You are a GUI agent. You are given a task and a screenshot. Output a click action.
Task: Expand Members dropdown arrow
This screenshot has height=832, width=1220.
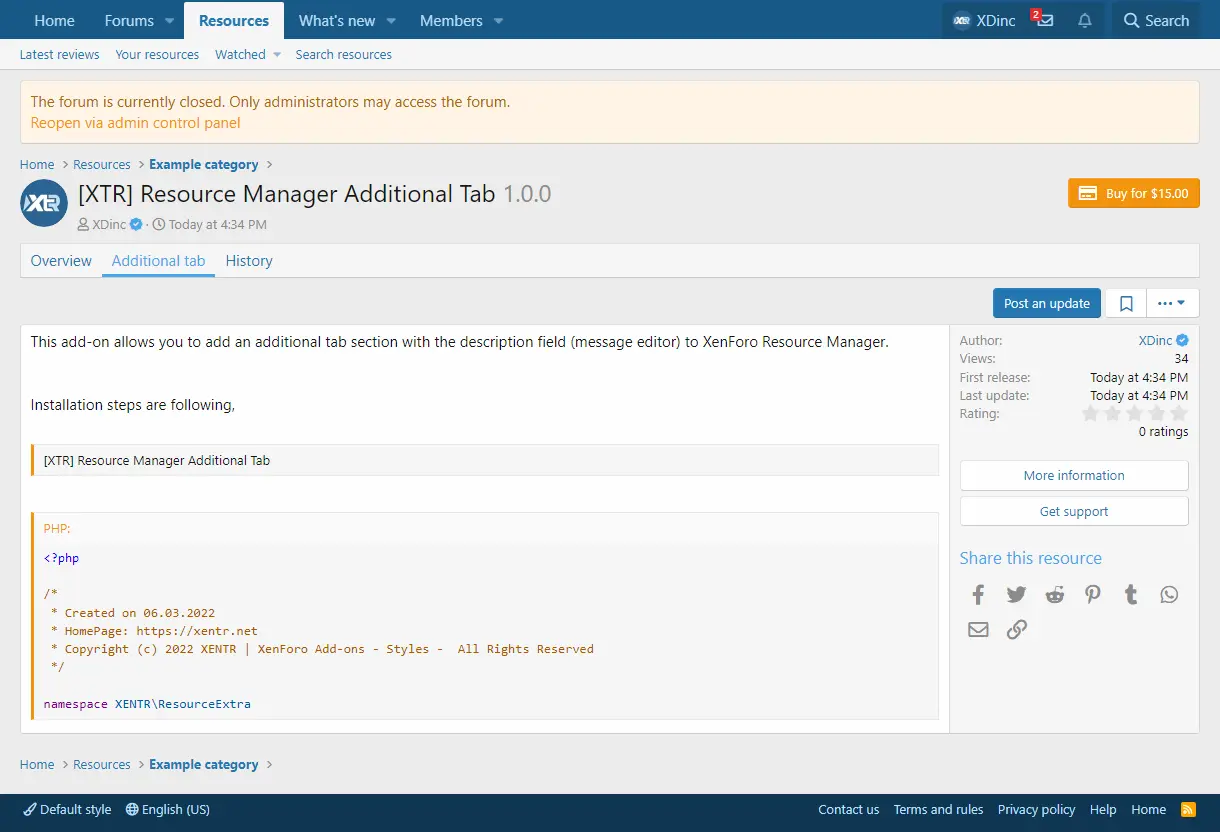pos(498,21)
